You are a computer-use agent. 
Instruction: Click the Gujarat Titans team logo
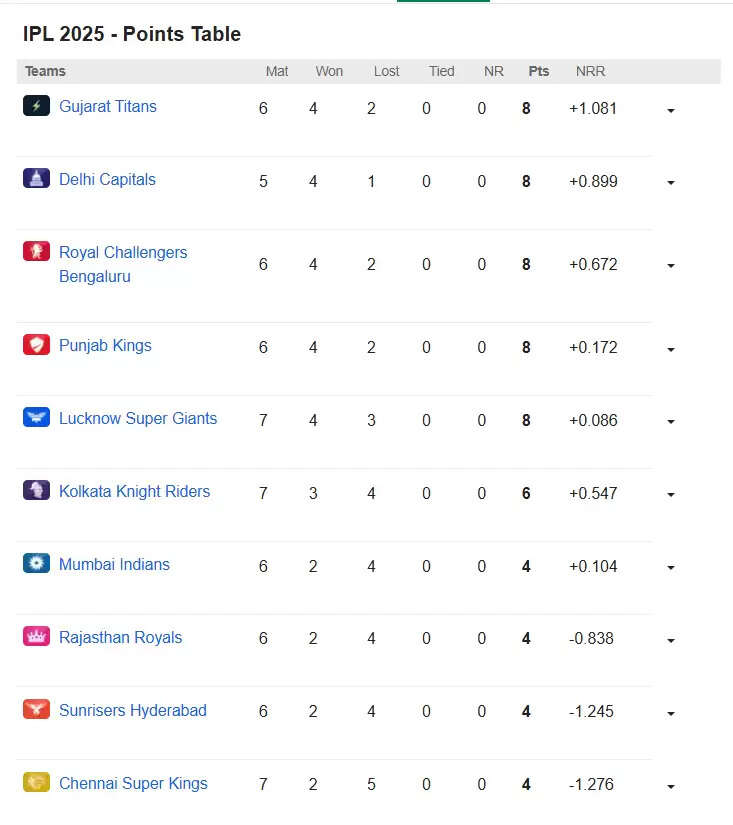tap(36, 106)
